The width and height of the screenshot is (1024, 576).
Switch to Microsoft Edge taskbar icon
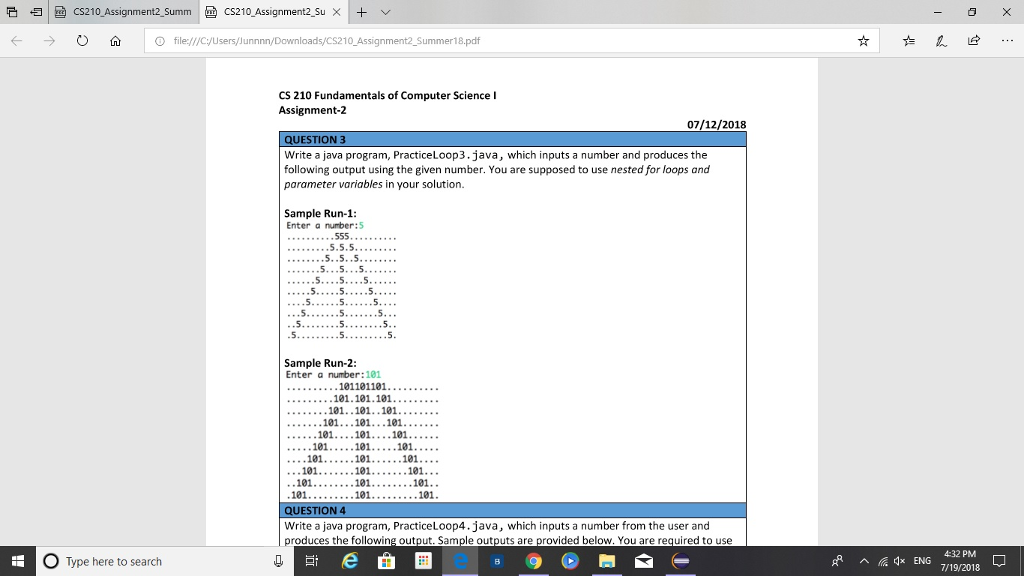460,561
